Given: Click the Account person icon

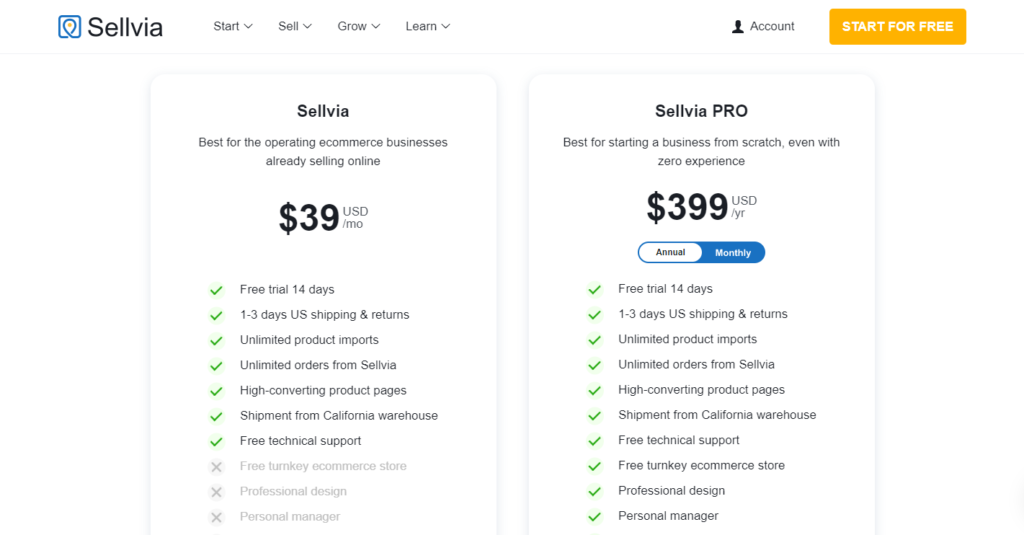Looking at the screenshot, I should (737, 27).
